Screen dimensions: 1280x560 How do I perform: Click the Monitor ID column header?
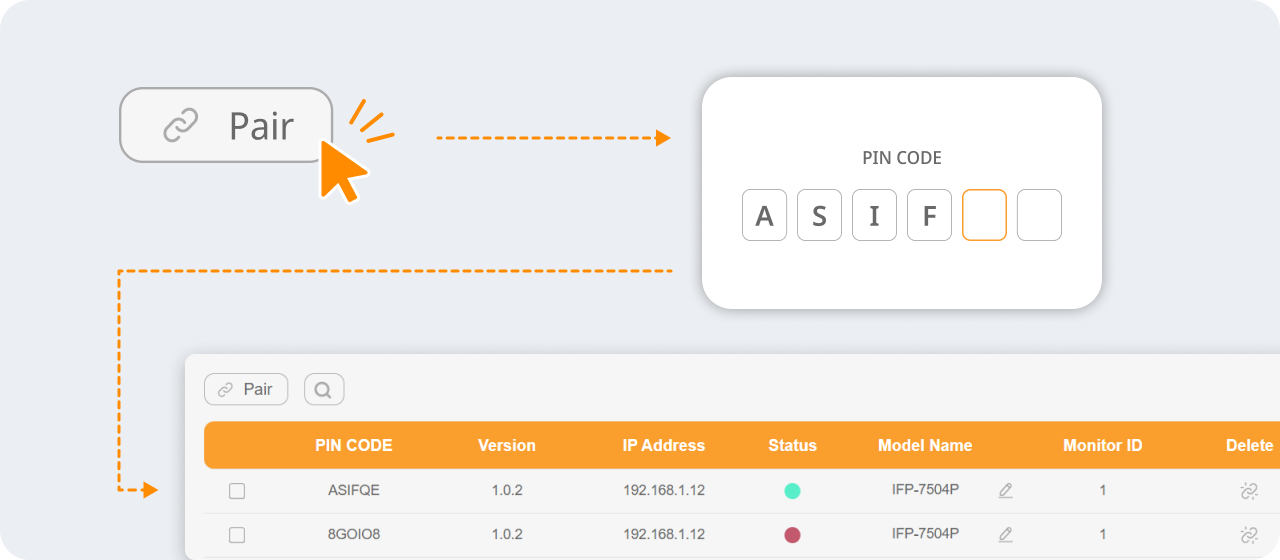1102,446
